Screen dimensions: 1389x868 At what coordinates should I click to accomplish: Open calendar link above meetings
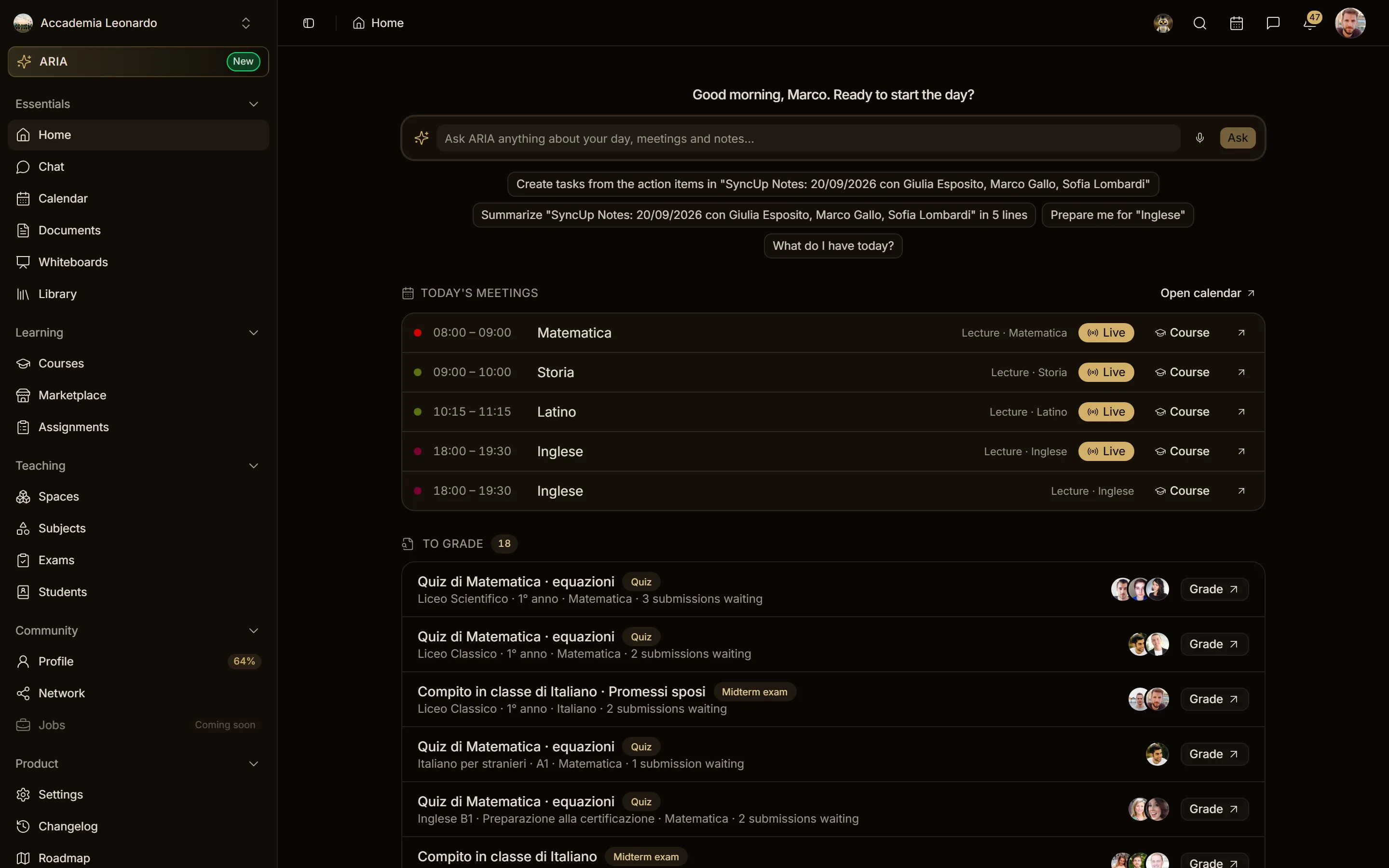click(1207, 293)
